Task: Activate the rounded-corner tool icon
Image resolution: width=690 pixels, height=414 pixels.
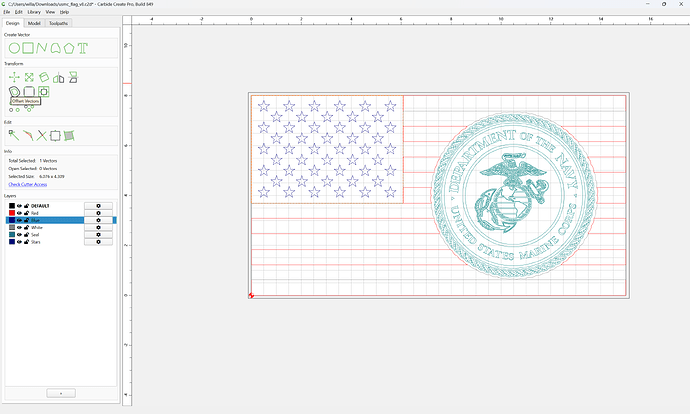Action: 29,92
